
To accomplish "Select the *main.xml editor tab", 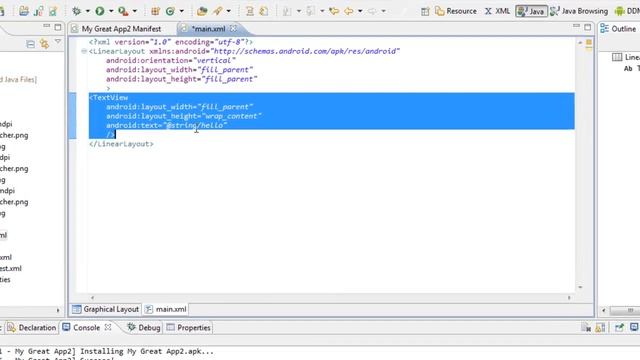I will click(208, 29).
